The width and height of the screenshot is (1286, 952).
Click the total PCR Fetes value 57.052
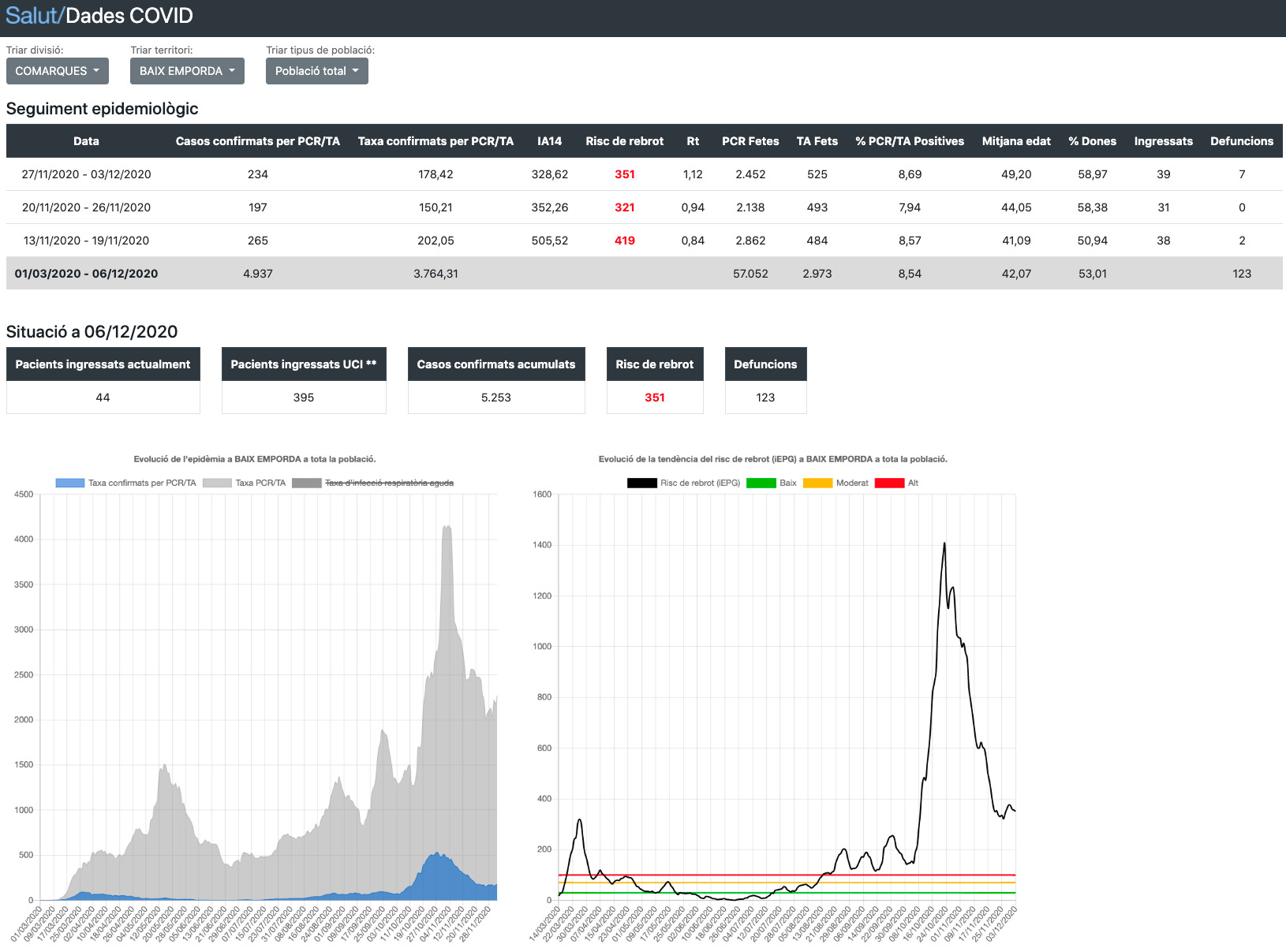coord(750,274)
